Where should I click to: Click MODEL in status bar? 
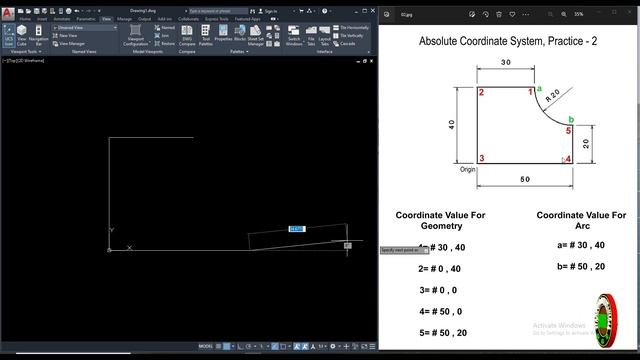click(206, 346)
